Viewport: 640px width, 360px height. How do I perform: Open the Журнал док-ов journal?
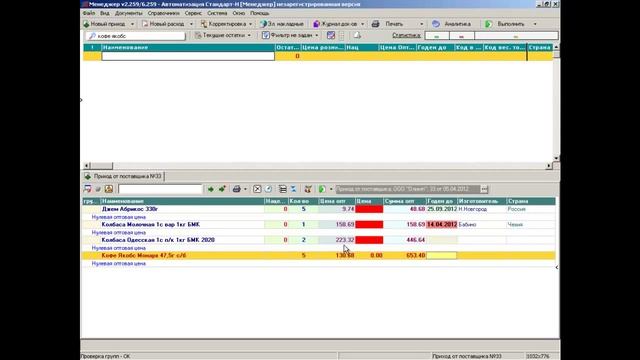coord(335,24)
